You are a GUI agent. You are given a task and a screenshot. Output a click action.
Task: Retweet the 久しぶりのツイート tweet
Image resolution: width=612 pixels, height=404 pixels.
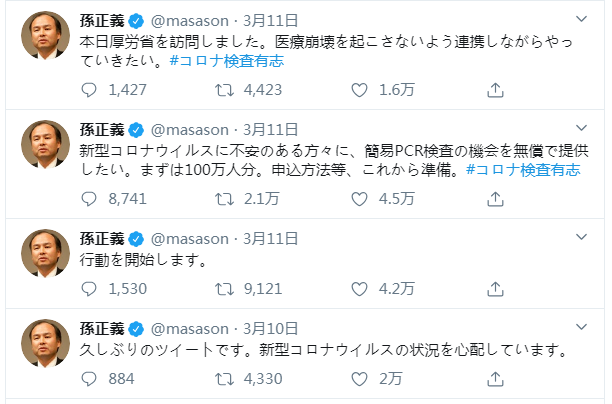click(226, 380)
